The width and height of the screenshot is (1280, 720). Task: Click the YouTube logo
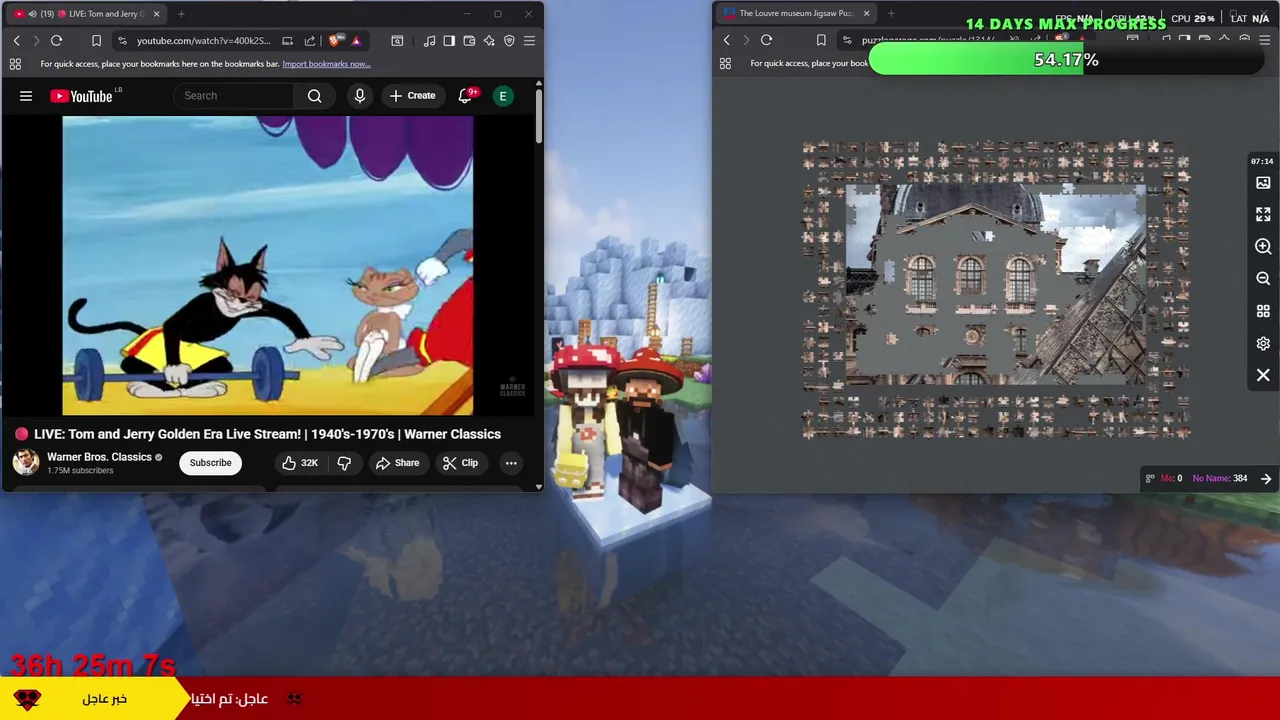(82, 96)
